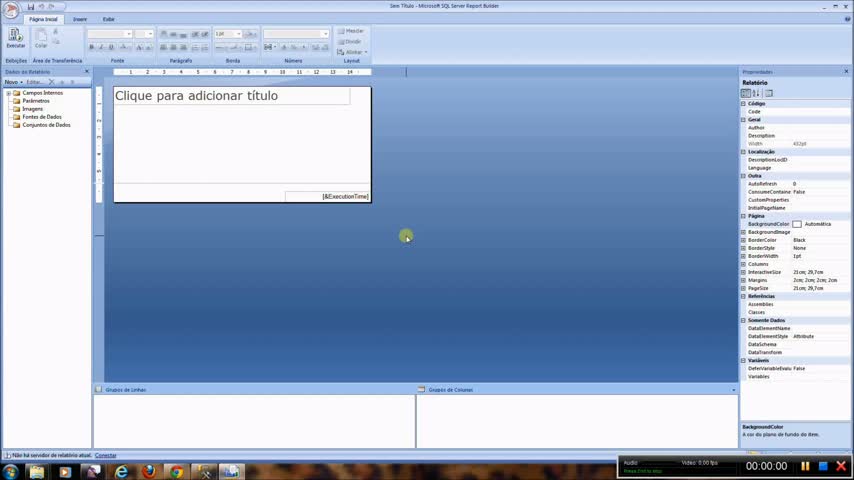Select the Fontes de Dados folder
This screenshot has width=854, height=480.
click(x=41, y=117)
